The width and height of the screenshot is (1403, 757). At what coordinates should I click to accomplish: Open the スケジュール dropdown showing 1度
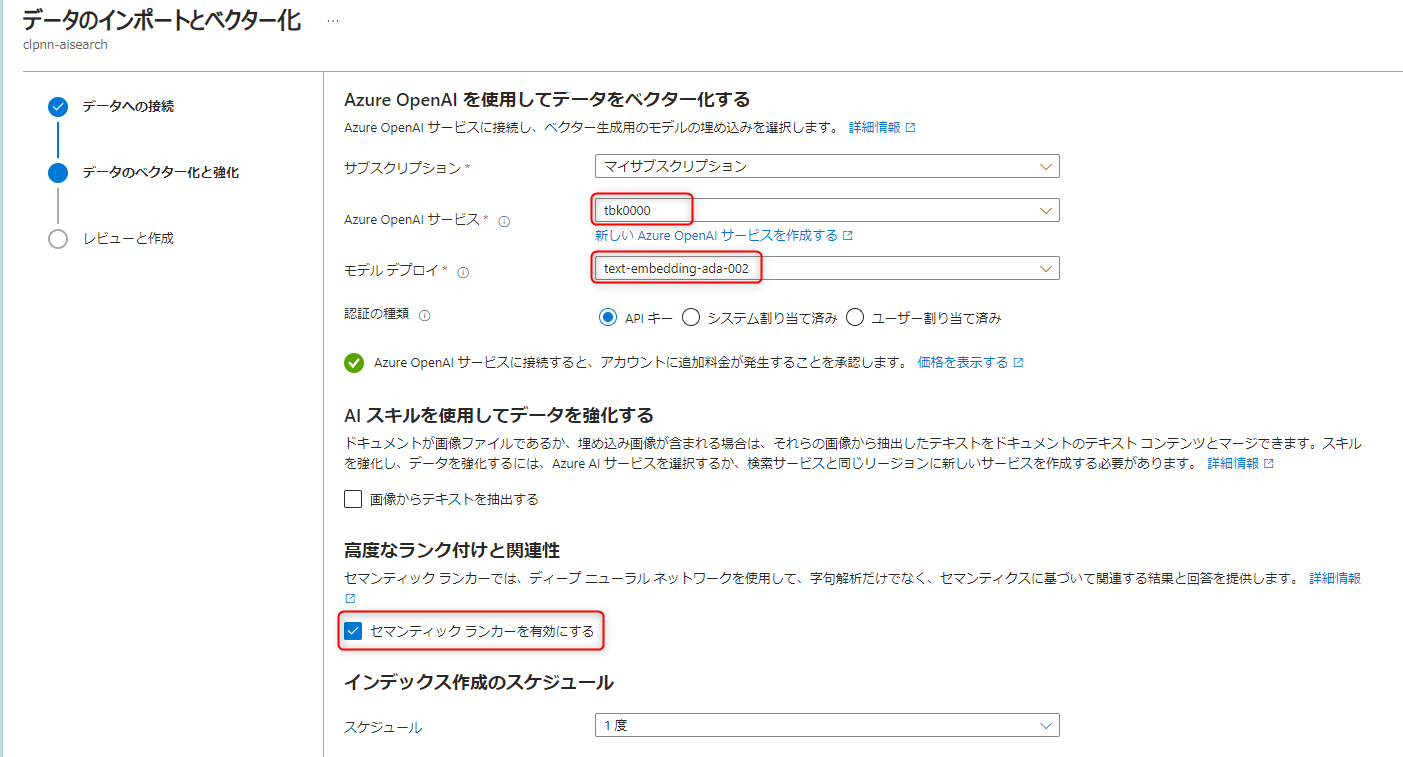[827, 724]
